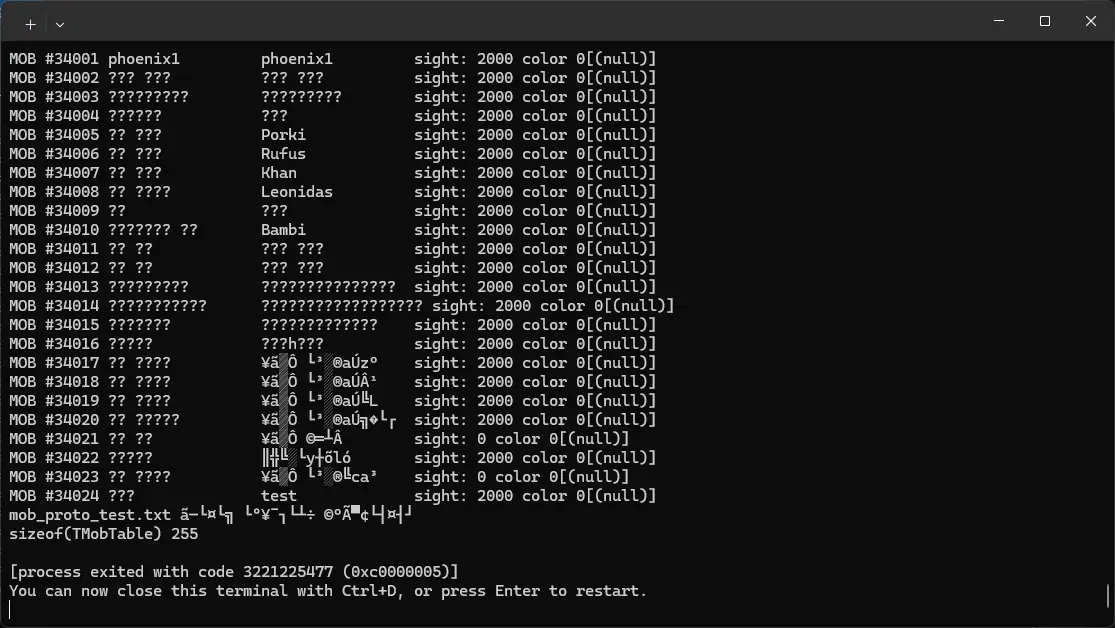
Task: Click the Bambi name in MOB #34010 row
Action: tap(283, 230)
